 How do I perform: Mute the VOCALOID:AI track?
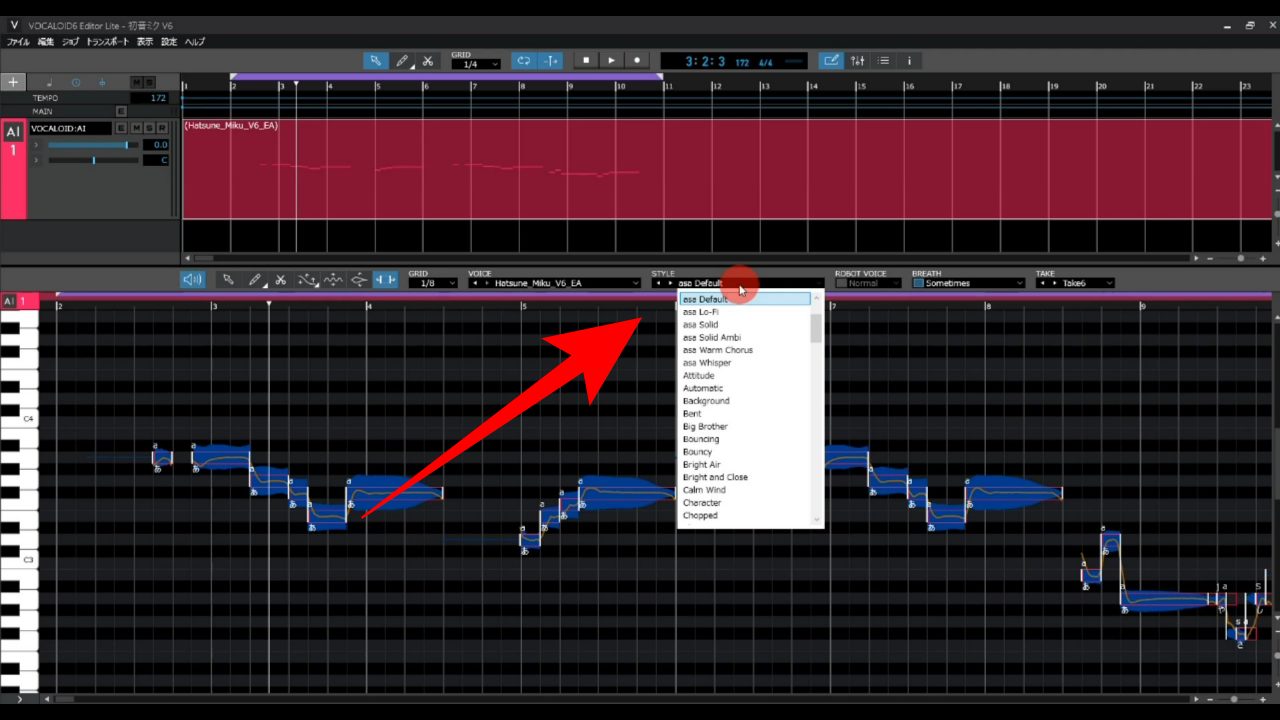pos(135,128)
